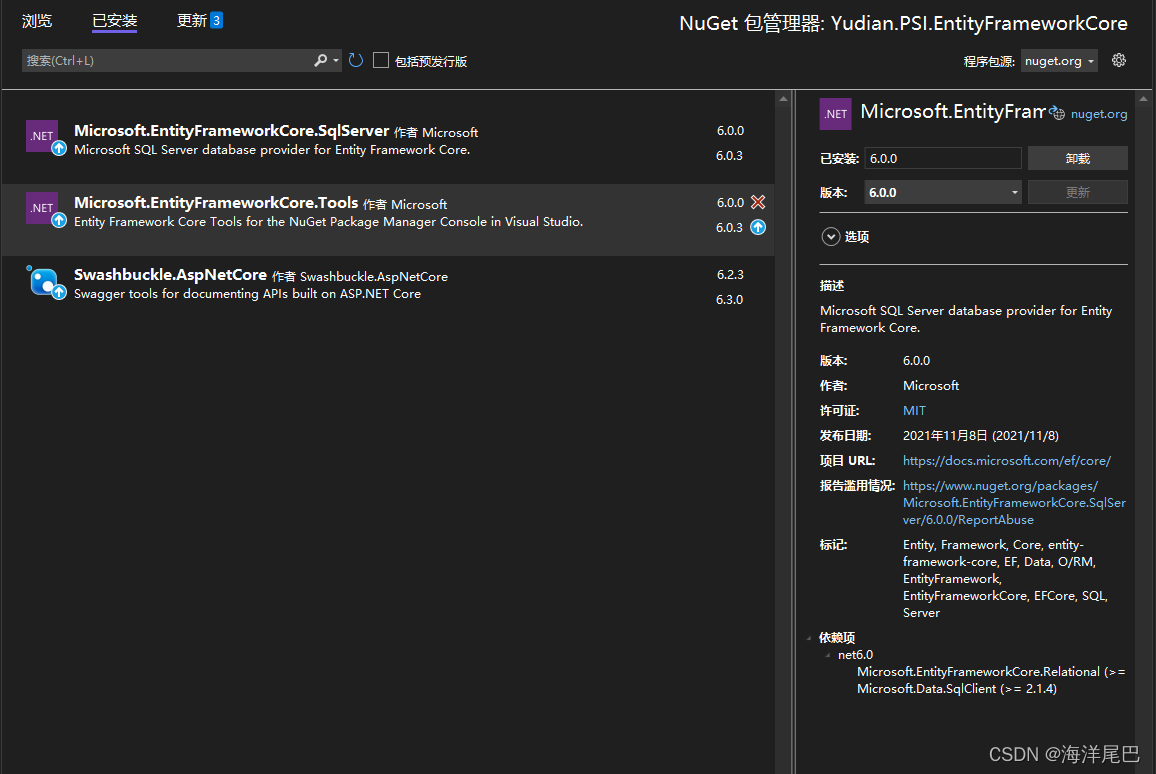Open the version 6.0.0 dropdown

point(942,192)
